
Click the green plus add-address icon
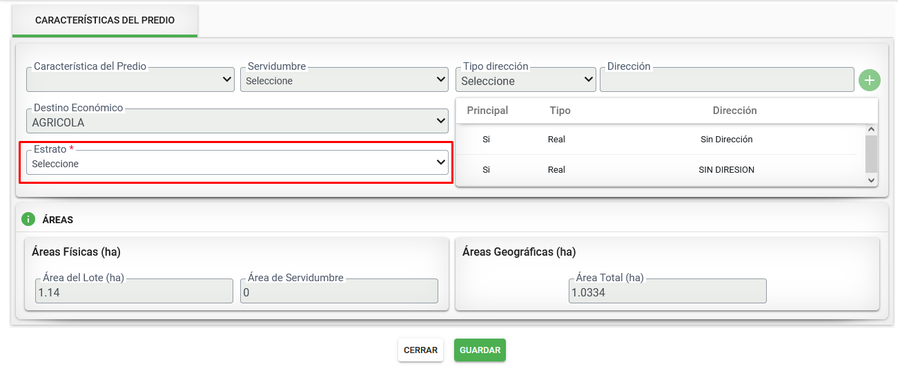pyautogui.click(x=869, y=80)
